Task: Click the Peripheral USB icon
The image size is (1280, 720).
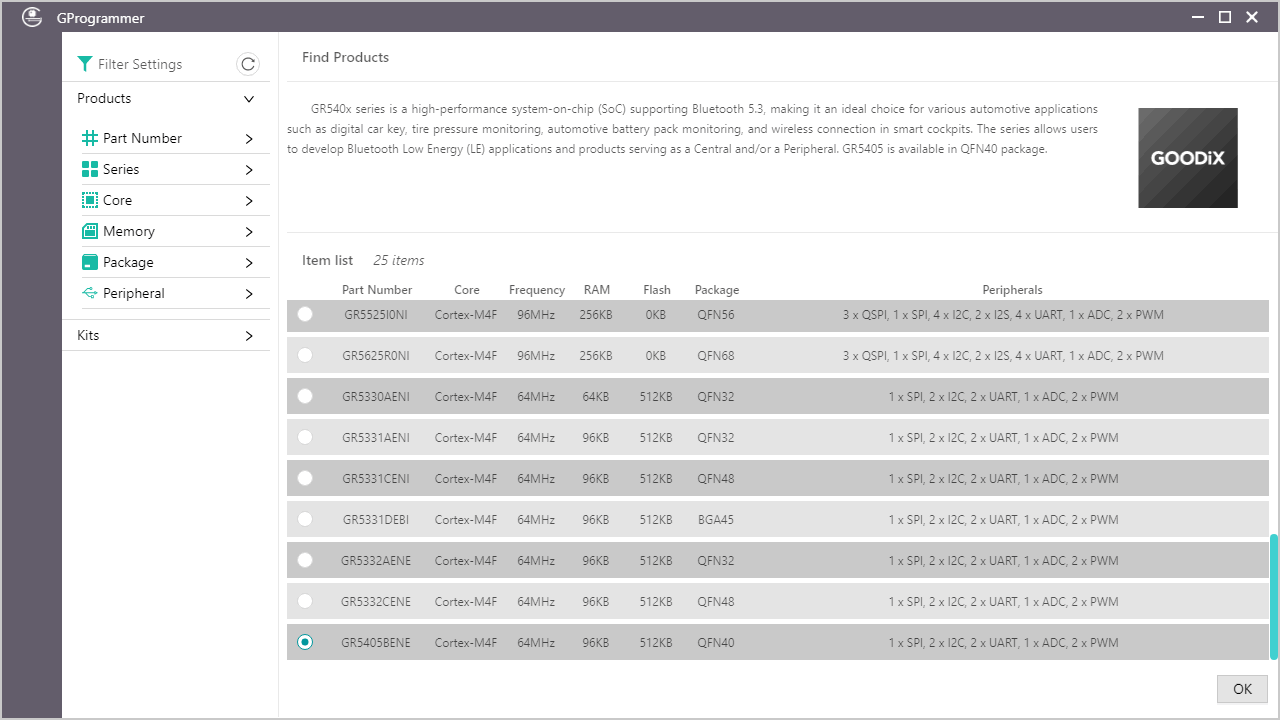Action: pyautogui.click(x=90, y=293)
